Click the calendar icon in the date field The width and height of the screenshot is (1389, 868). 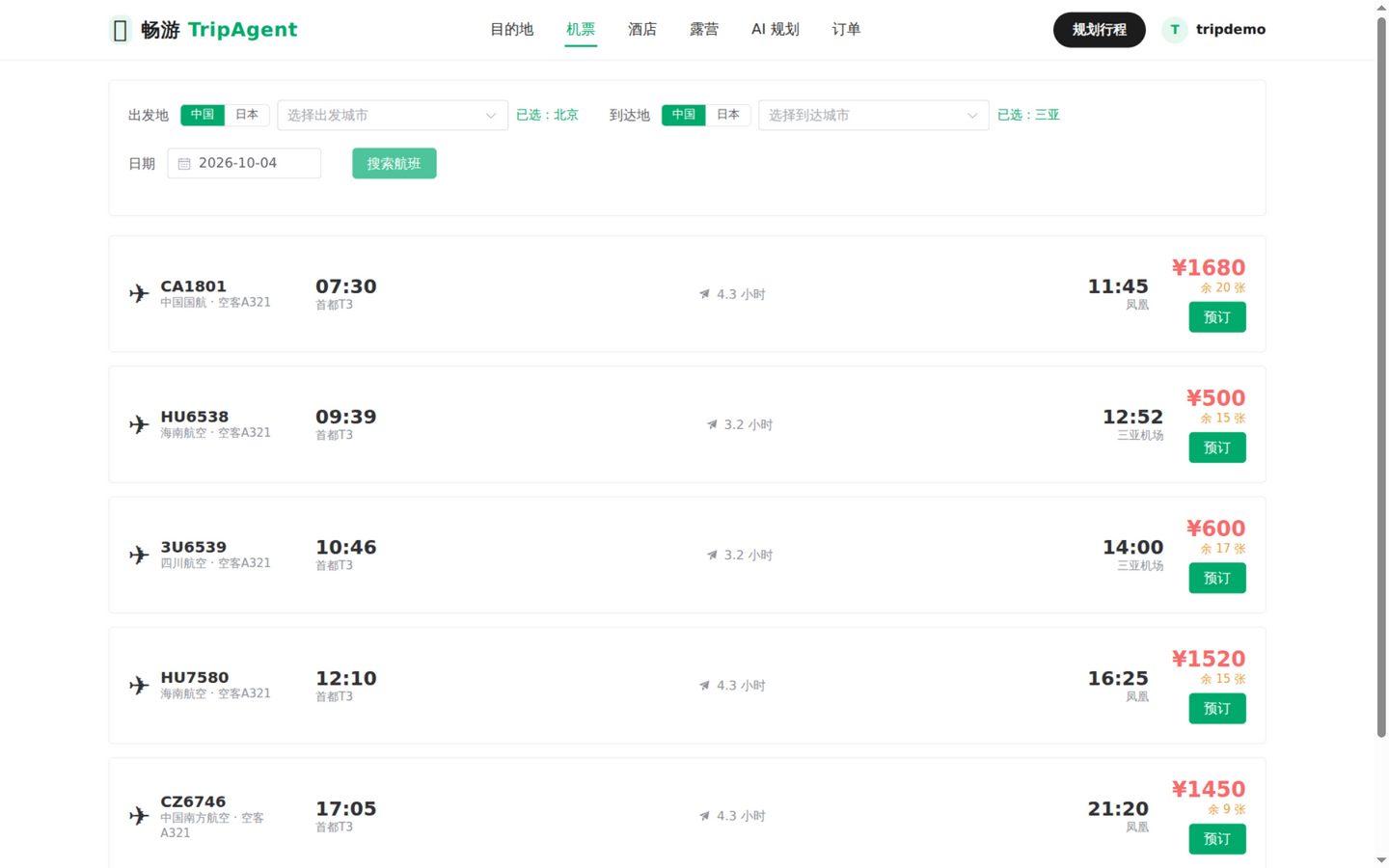(184, 164)
